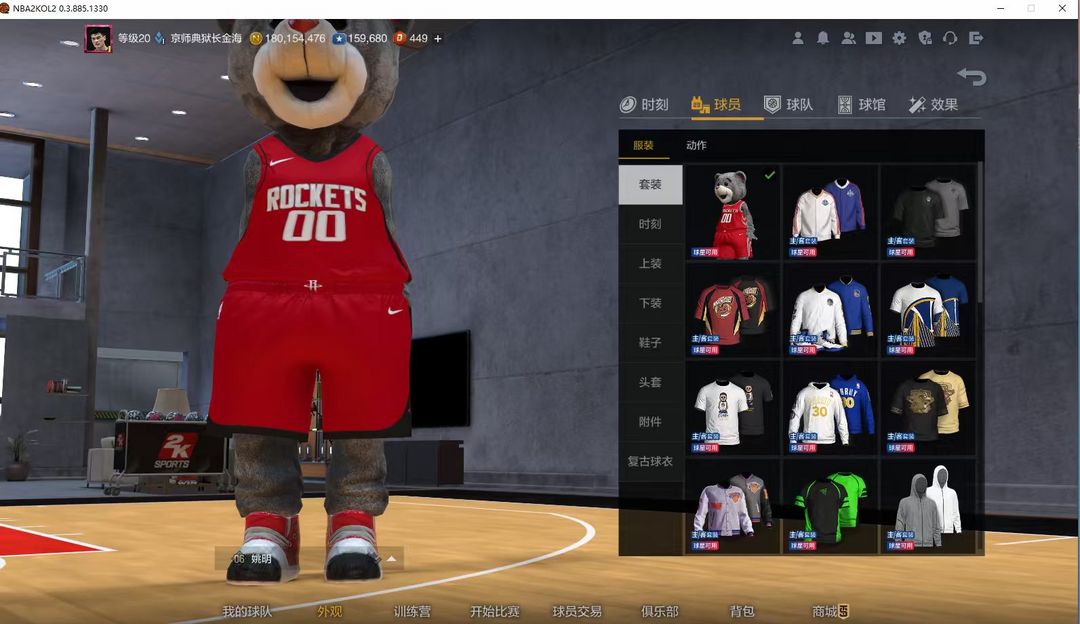Select the purple and gray varsity jacket set
The image size is (1080, 624).
point(733,506)
